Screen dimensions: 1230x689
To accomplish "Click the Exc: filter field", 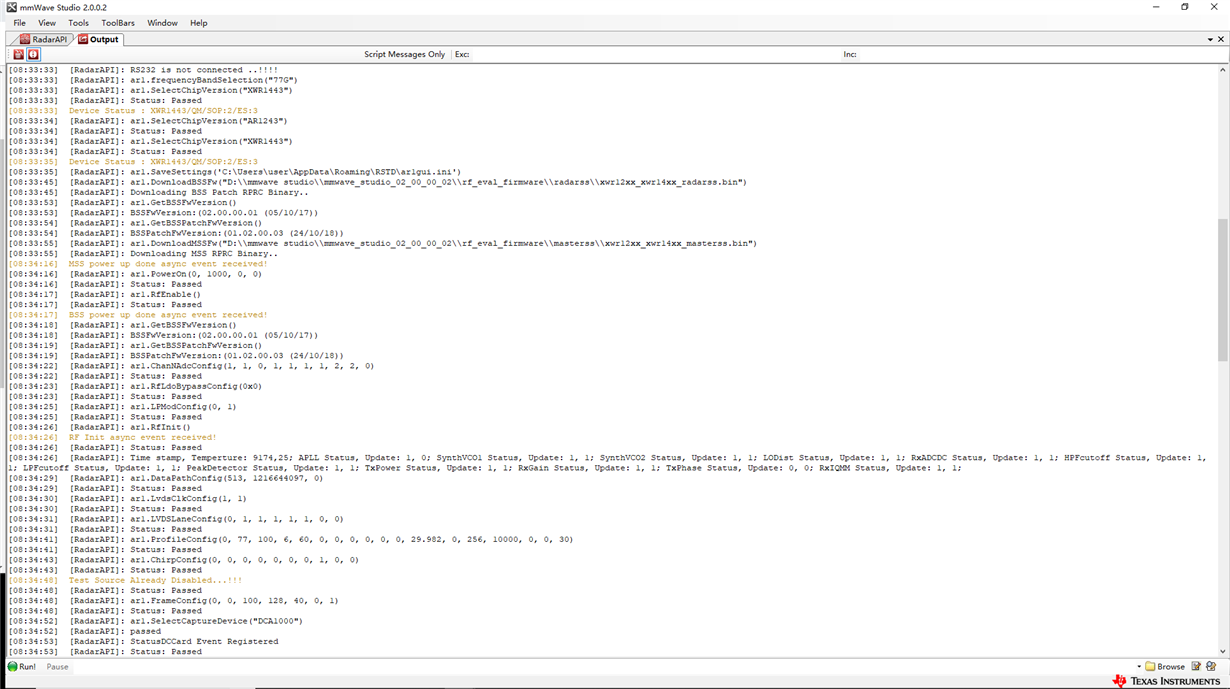I will 655,54.
